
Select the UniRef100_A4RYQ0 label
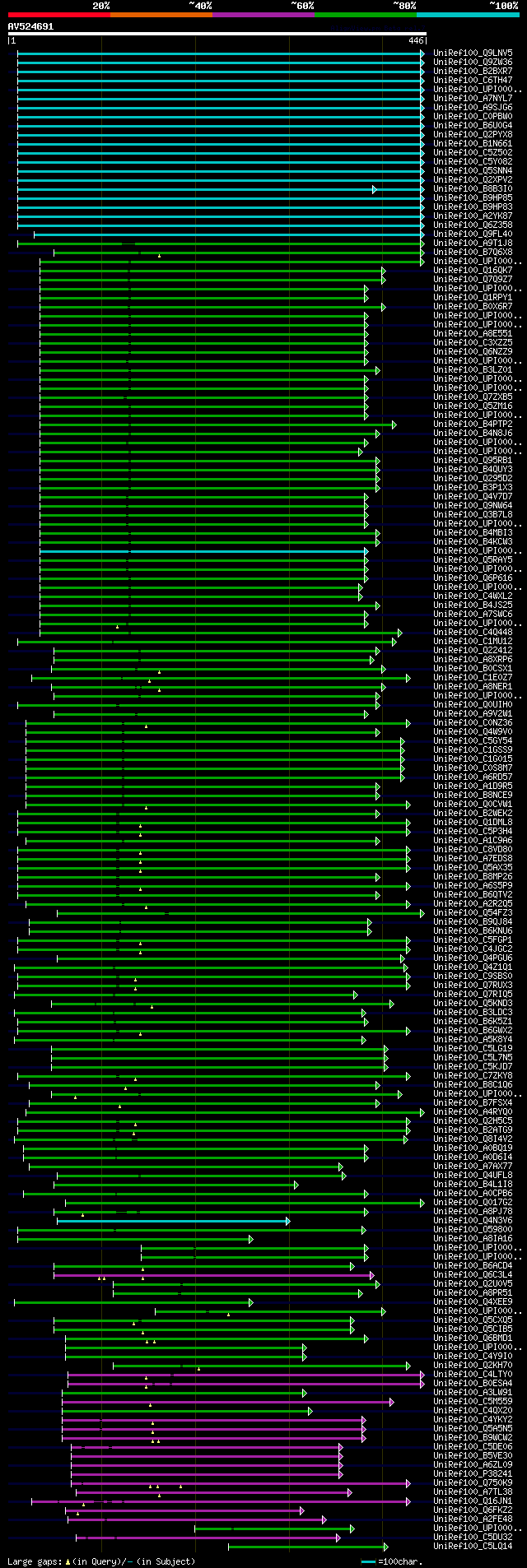[473, 1111]
